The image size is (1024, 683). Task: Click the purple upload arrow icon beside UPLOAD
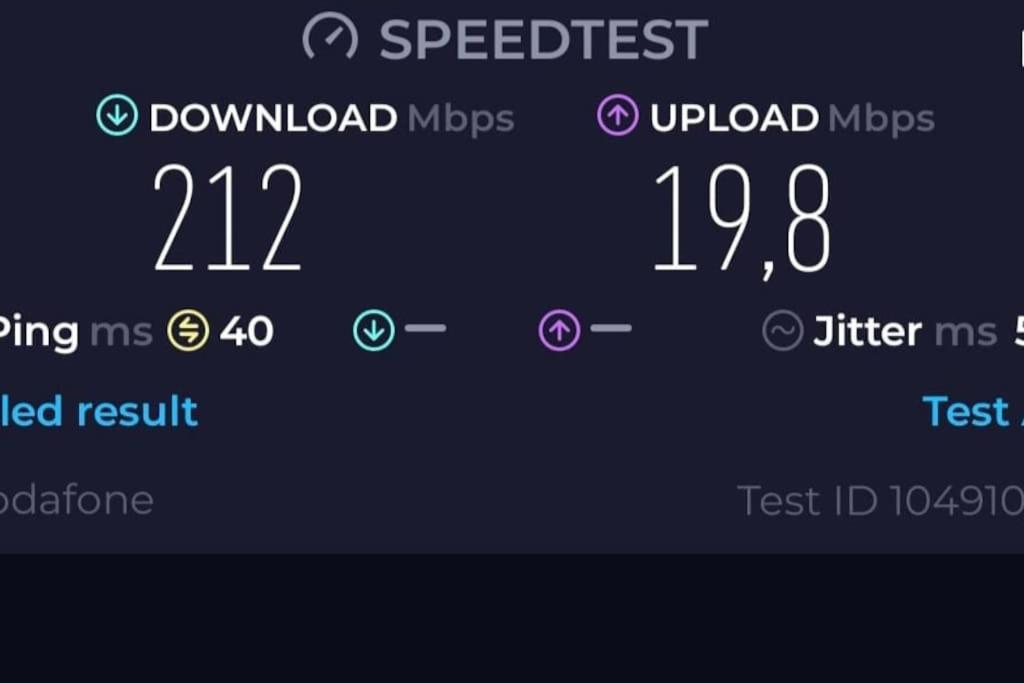(618, 116)
